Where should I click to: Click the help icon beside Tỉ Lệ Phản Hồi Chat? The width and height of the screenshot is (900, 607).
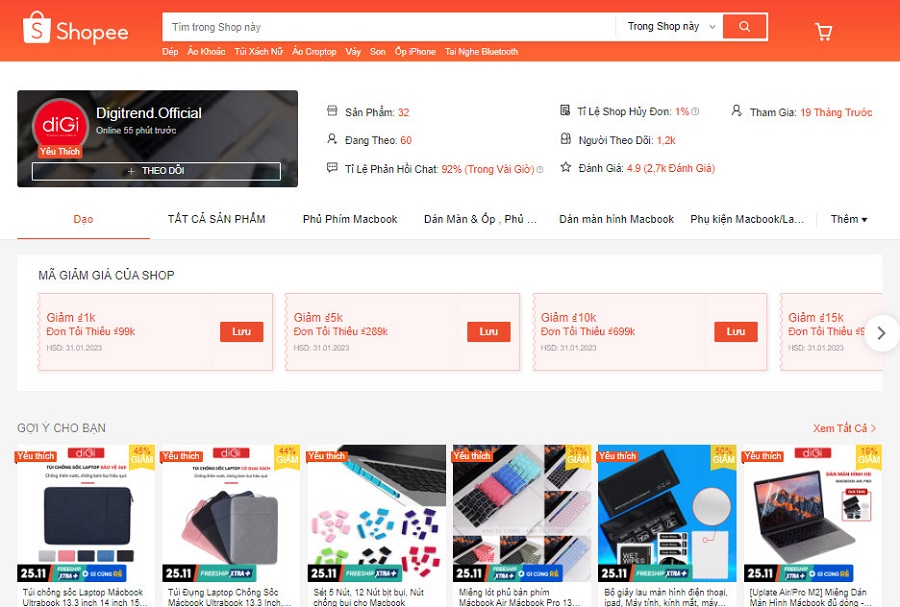click(x=540, y=170)
